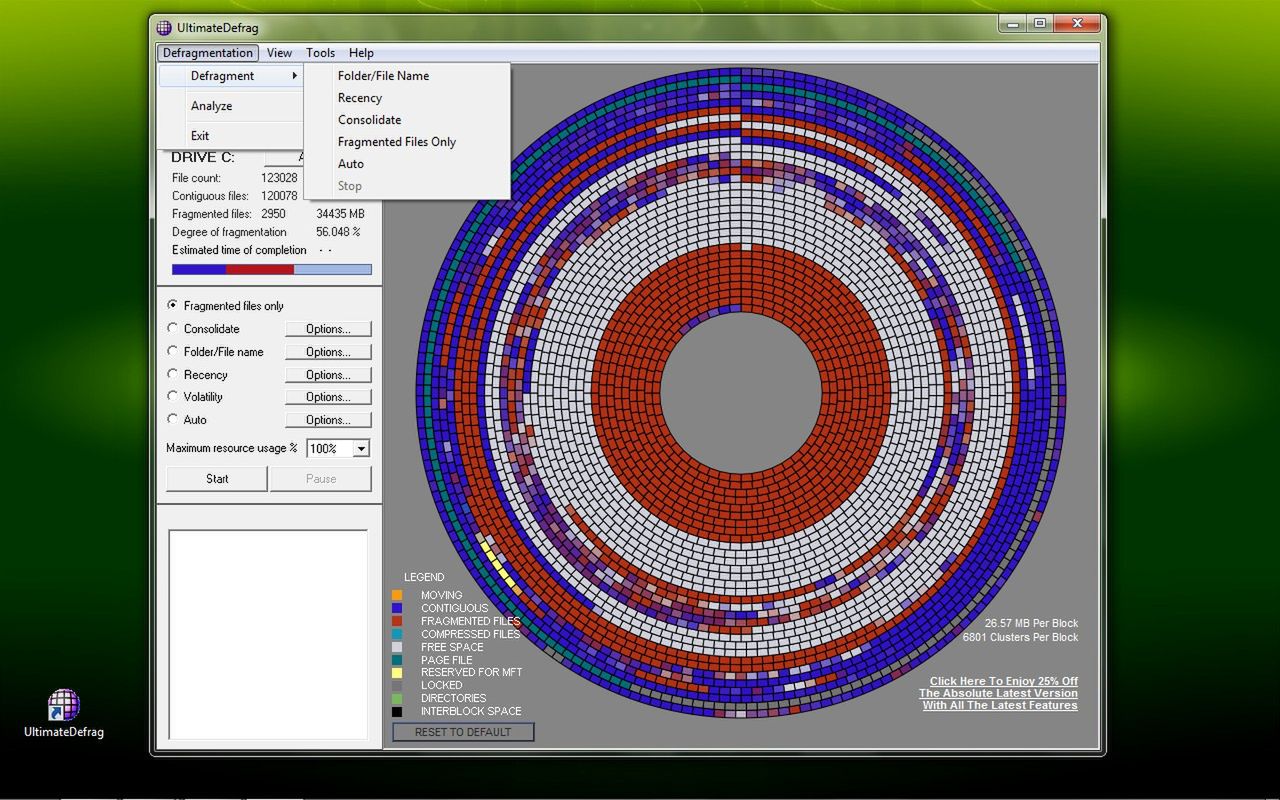Click the COMPRESSED FILES legend swatch
The width and height of the screenshot is (1280, 800).
click(x=397, y=634)
